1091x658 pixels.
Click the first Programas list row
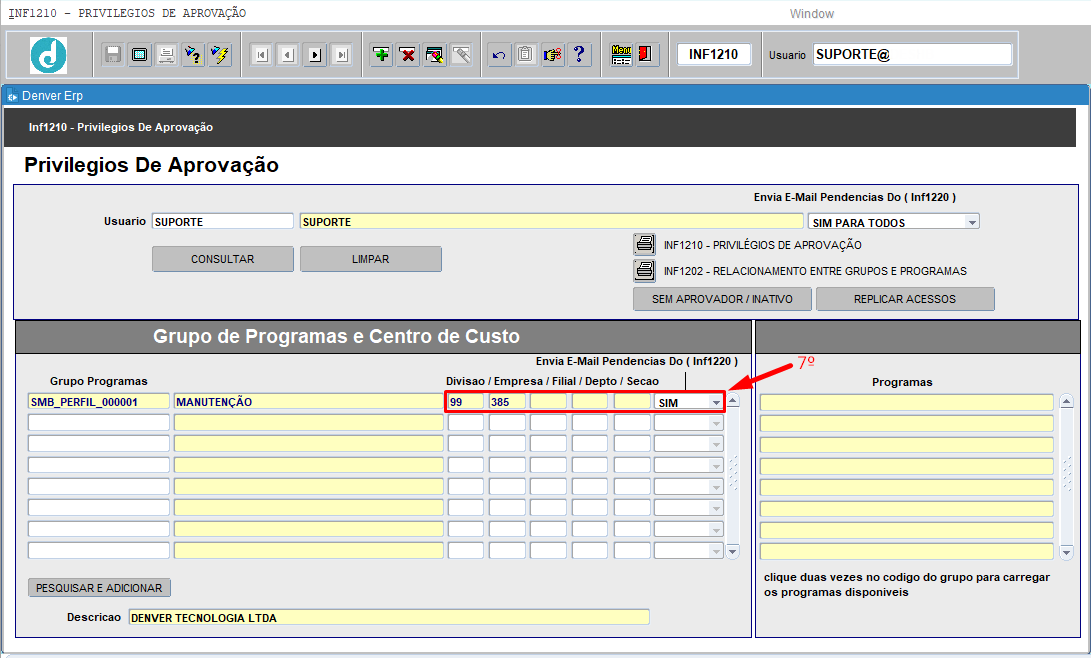(907, 402)
